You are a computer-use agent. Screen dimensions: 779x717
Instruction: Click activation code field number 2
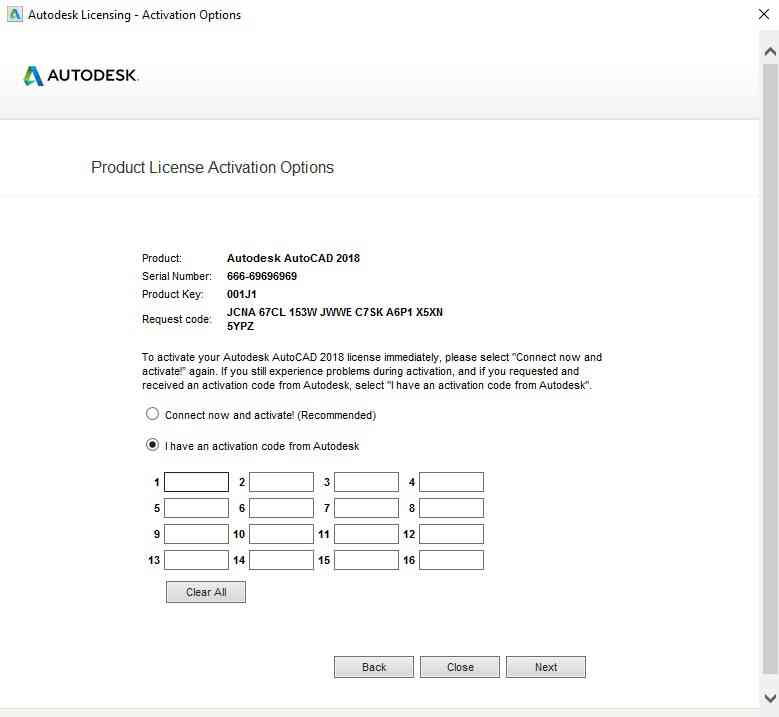[x=281, y=482]
